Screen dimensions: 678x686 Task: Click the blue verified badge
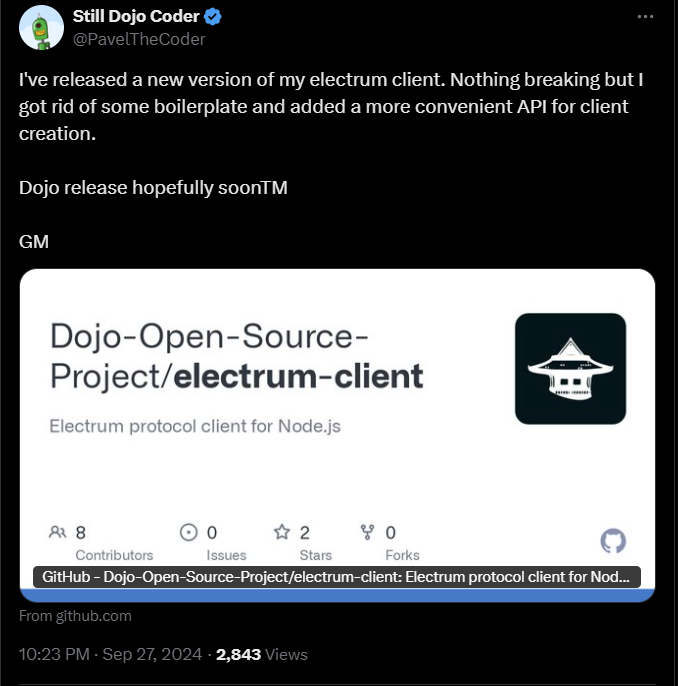pyautogui.click(x=213, y=18)
